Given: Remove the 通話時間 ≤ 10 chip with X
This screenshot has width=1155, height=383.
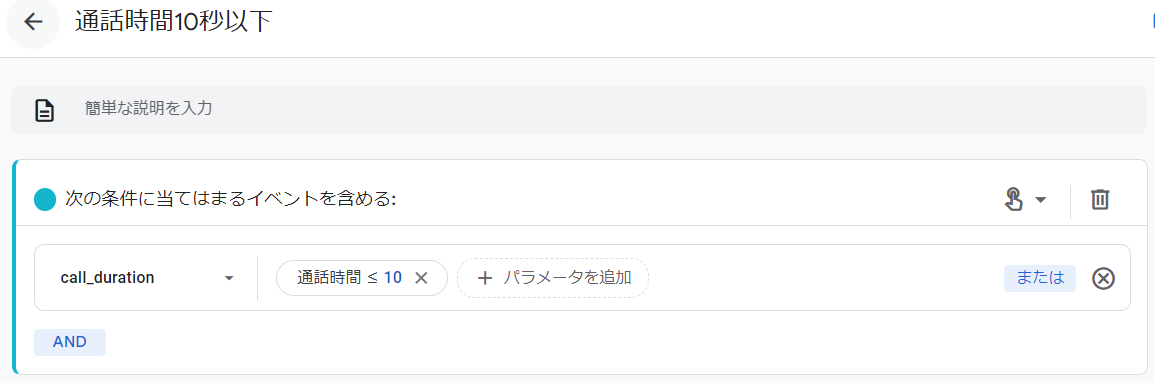Looking at the screenshot, I should 421,278.
